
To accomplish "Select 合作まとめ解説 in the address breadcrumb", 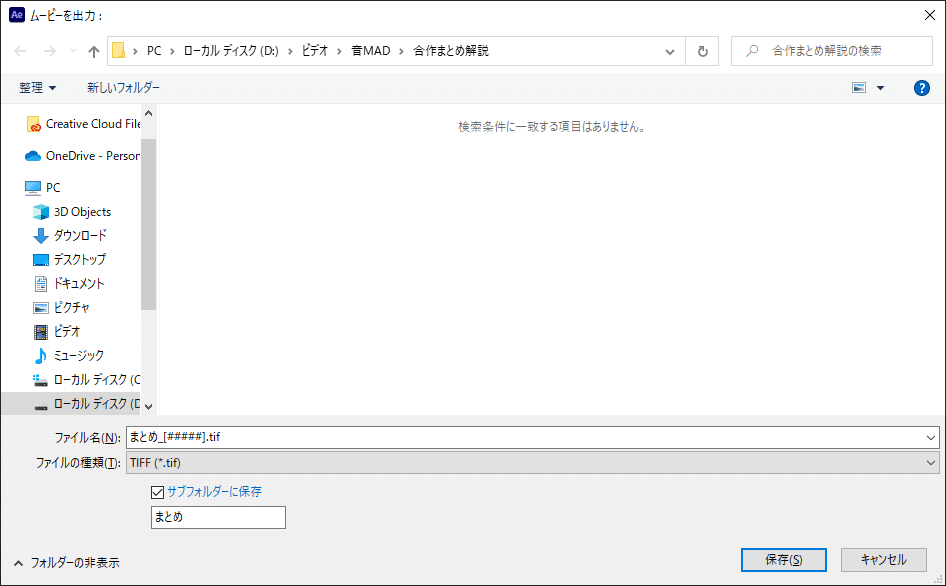I will coord(451,51).
